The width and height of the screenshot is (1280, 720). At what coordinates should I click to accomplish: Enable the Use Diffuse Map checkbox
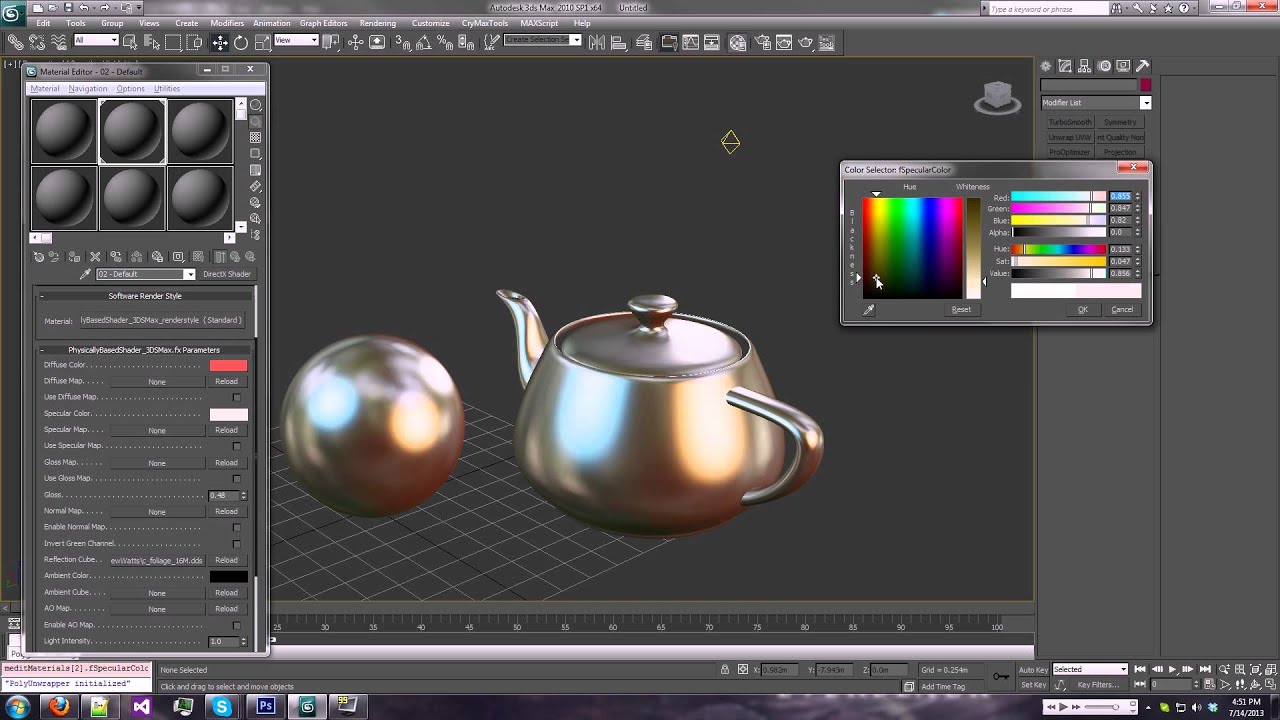pyautogui.click(x=237, y=398)
